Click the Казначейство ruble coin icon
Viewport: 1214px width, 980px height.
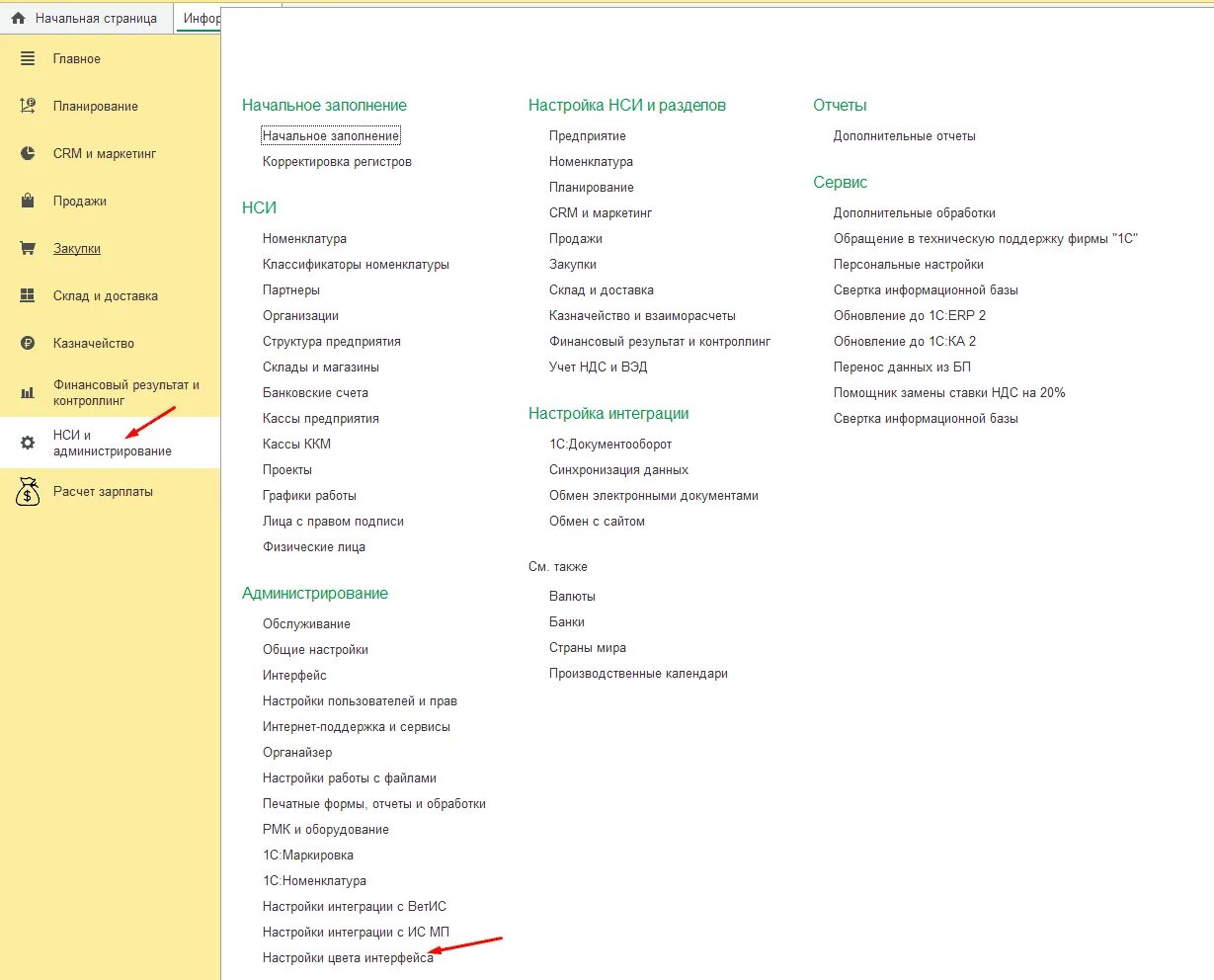pyautogui.click(x=28, y=344)
